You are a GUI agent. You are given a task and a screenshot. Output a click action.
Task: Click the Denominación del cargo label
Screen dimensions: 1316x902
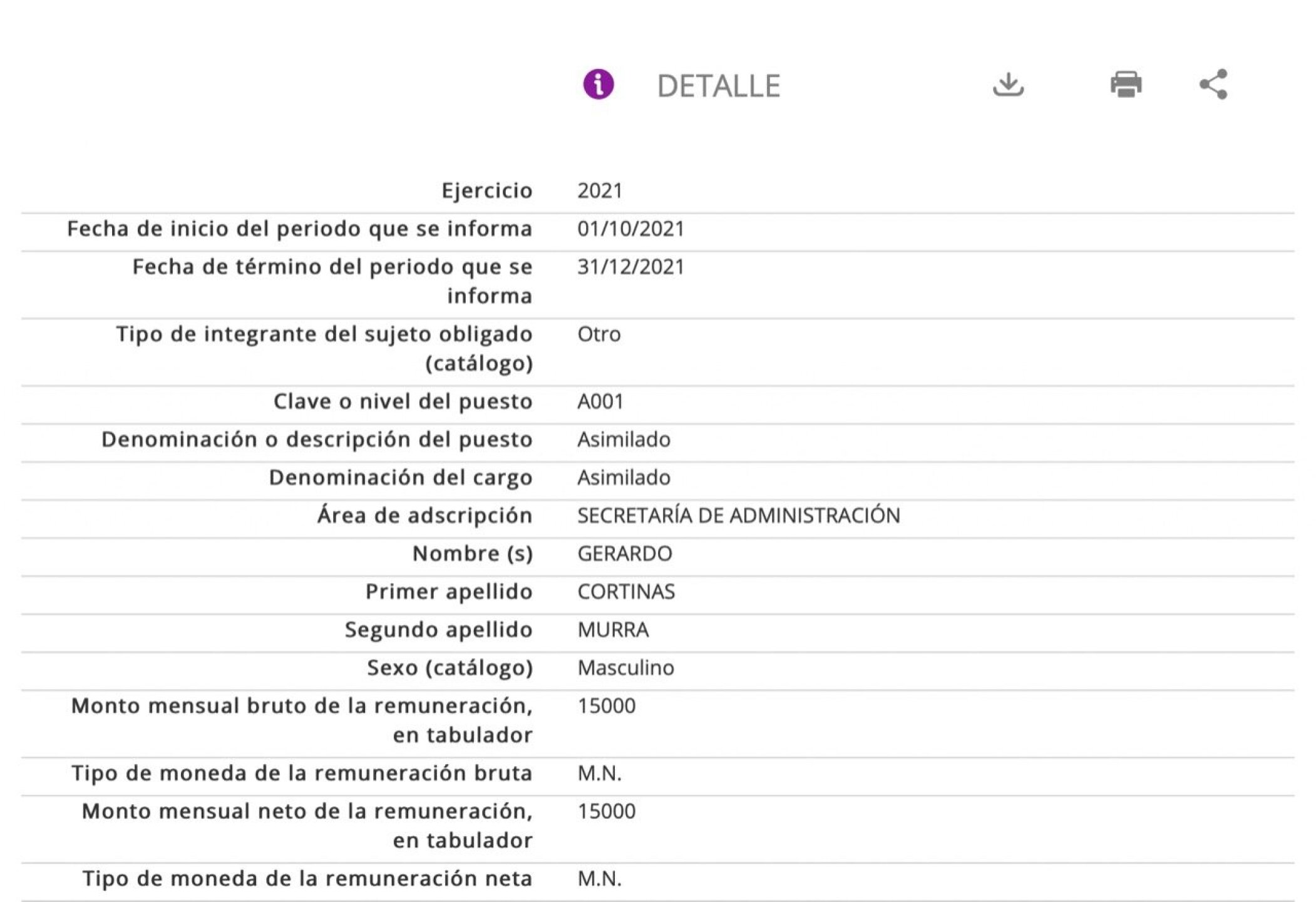point(401,477)
